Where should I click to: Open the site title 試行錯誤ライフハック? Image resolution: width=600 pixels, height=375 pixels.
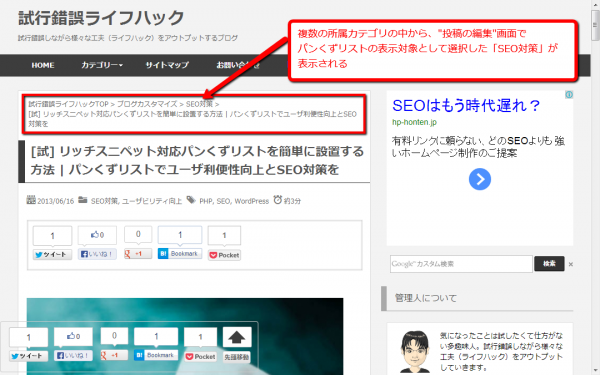[101, 18]
